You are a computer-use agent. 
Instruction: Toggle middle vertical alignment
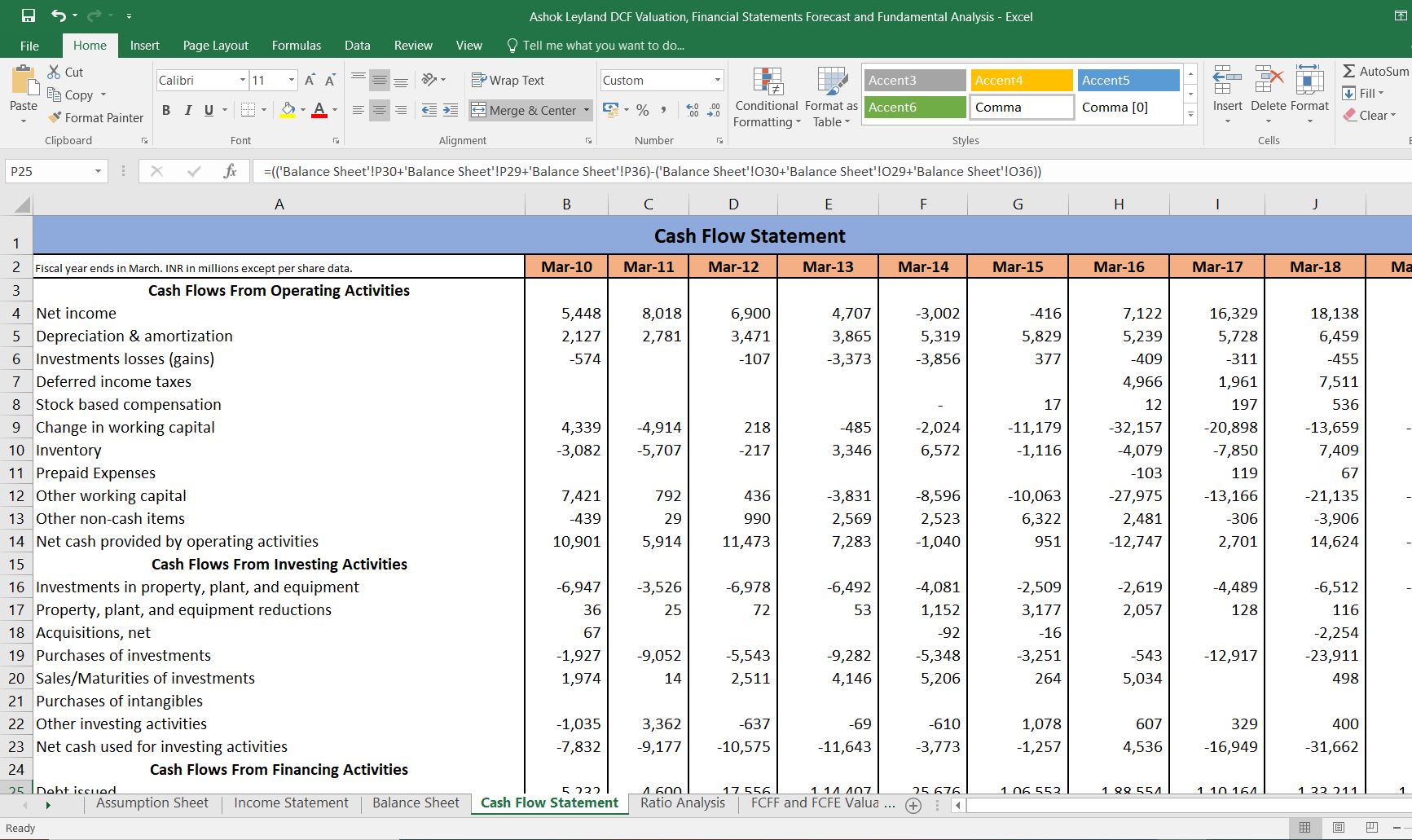click(x=380, y=80)
